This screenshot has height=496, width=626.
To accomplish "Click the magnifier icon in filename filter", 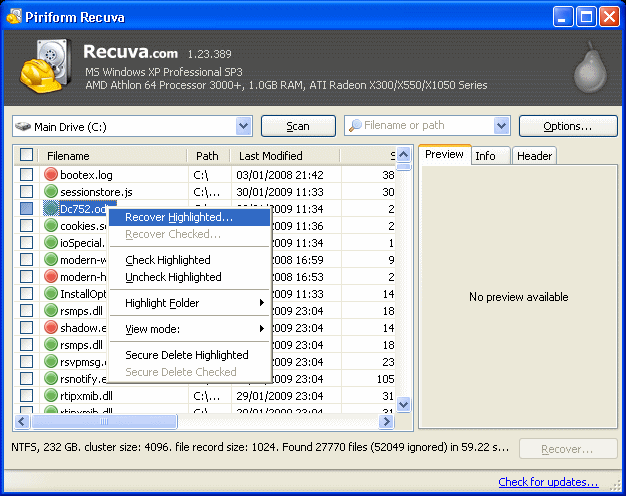I will tap(355, 126).
